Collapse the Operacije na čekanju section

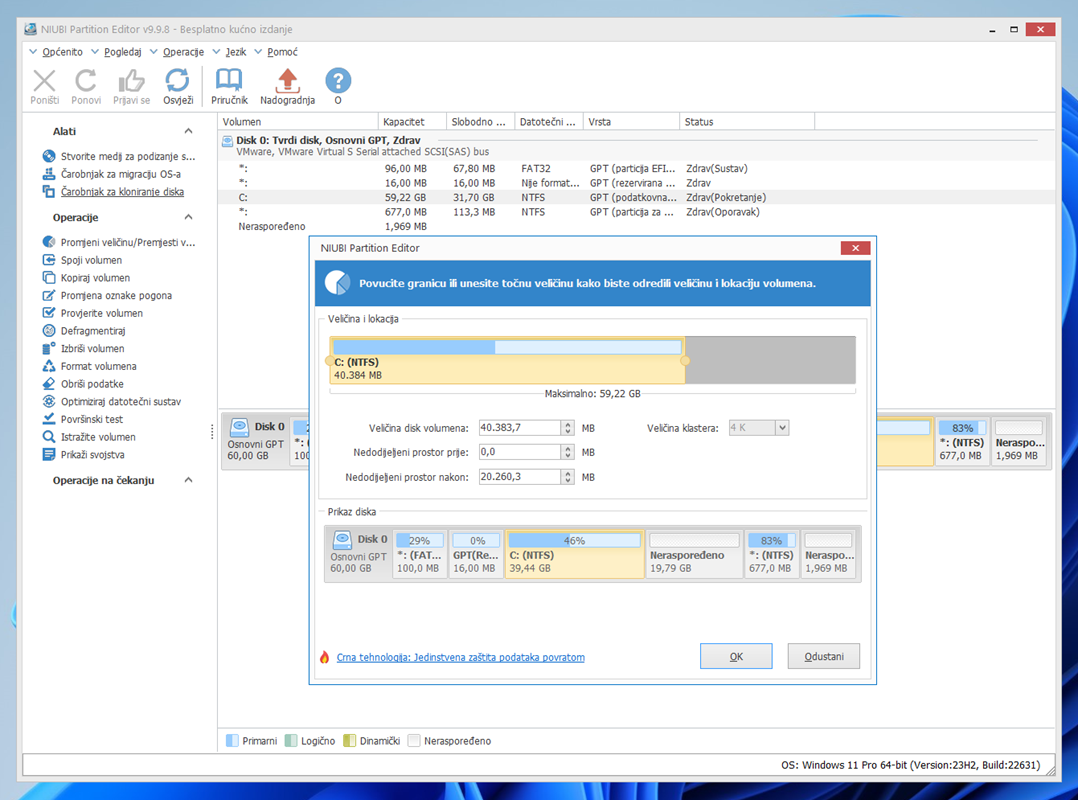(x=188, y=481)
